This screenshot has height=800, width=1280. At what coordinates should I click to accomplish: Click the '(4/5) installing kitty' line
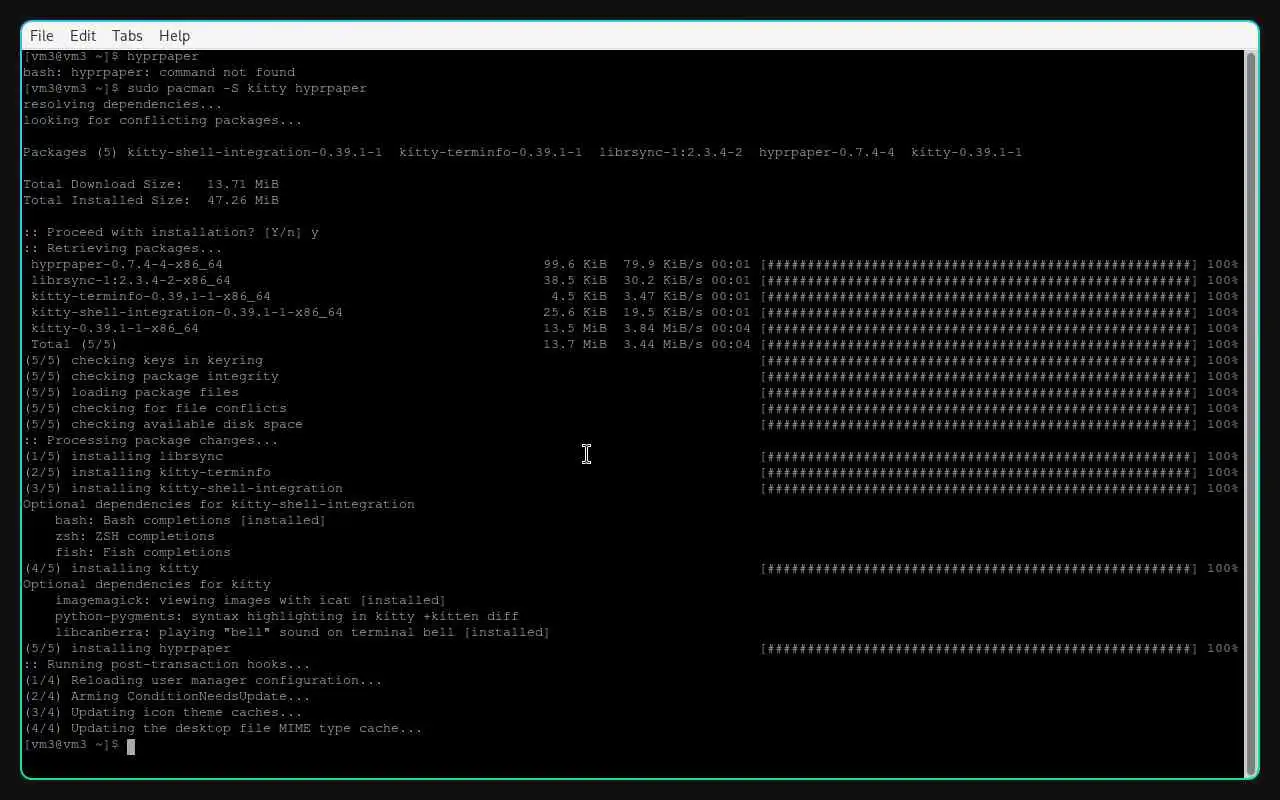631,568
